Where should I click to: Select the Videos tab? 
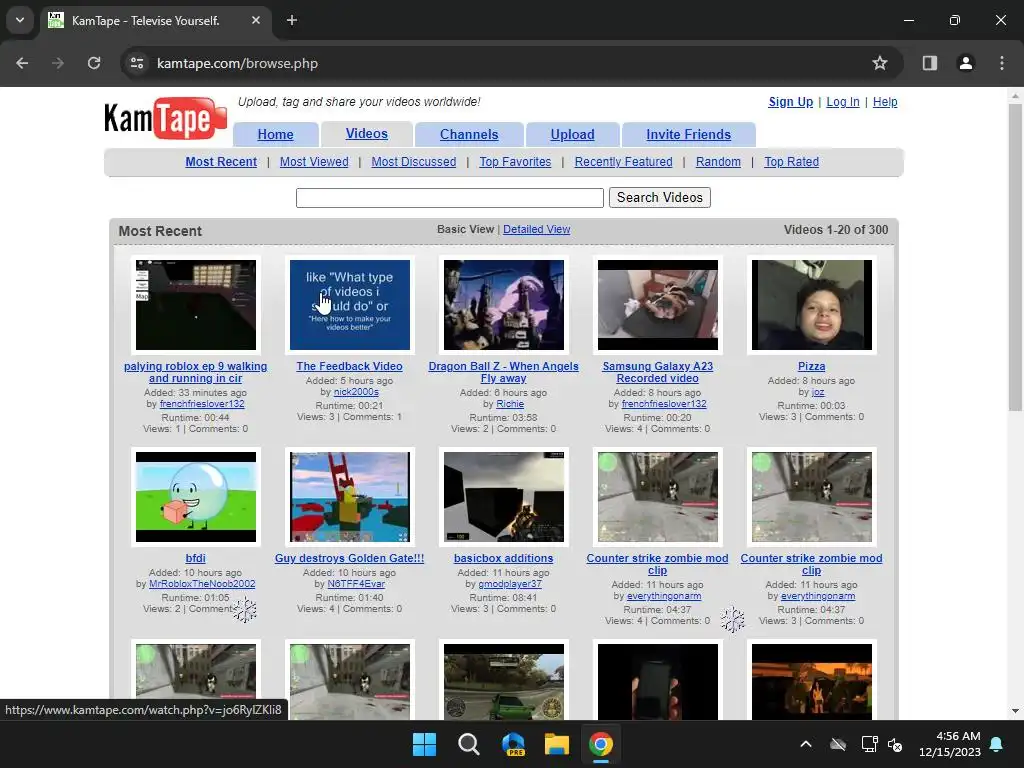[366, 134]
